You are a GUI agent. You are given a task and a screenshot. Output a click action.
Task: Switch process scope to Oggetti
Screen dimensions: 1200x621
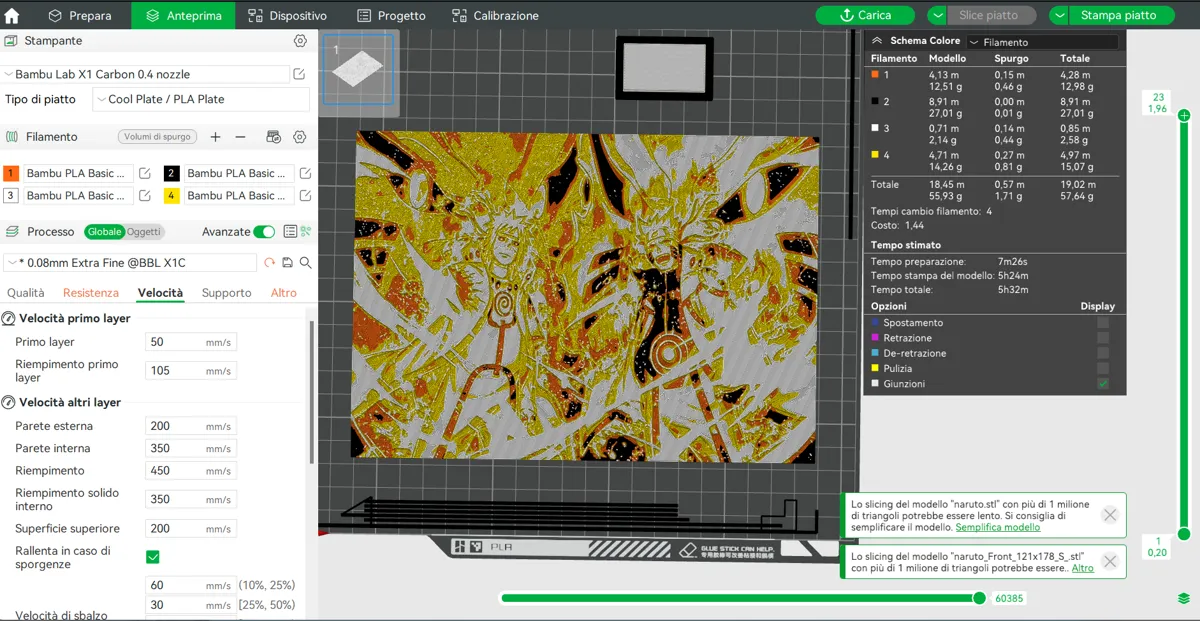click(x=143, y=231)
